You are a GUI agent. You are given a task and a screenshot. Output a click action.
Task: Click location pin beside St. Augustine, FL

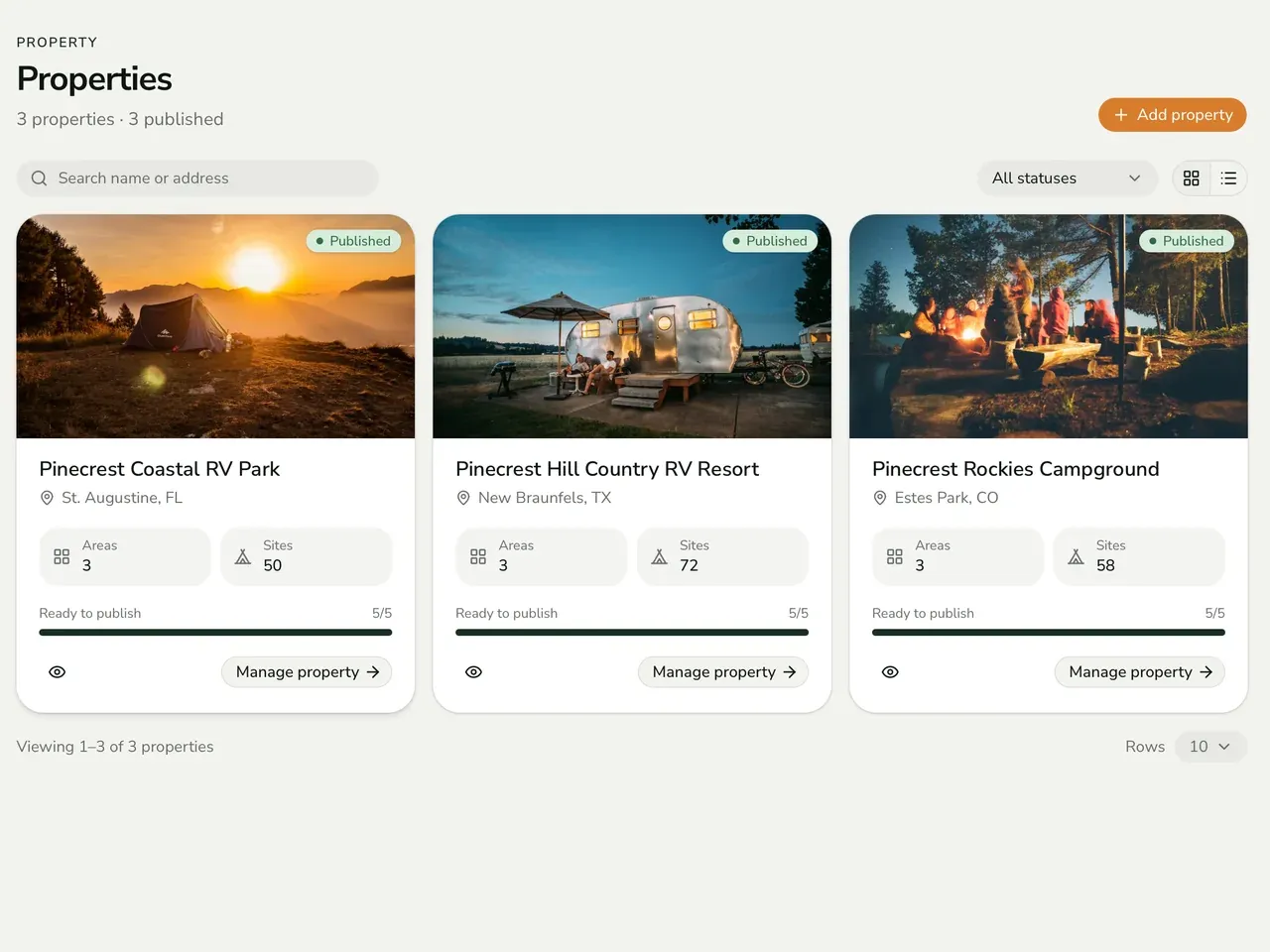point(47,498)
